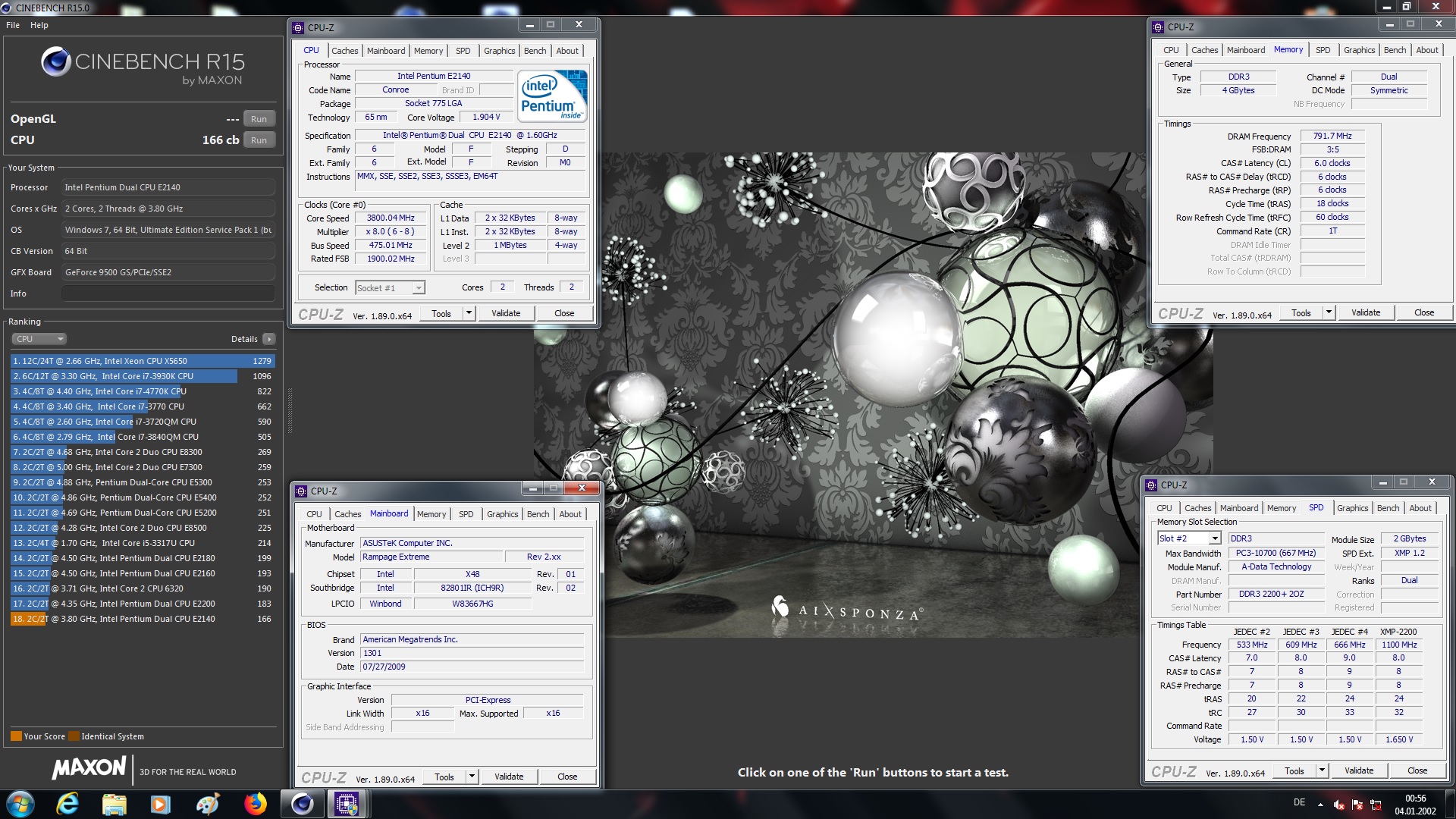This screenshot has width=1456, height=819.
Task: Expand Tools arrow in the Mainboard window
Action: 472,777
